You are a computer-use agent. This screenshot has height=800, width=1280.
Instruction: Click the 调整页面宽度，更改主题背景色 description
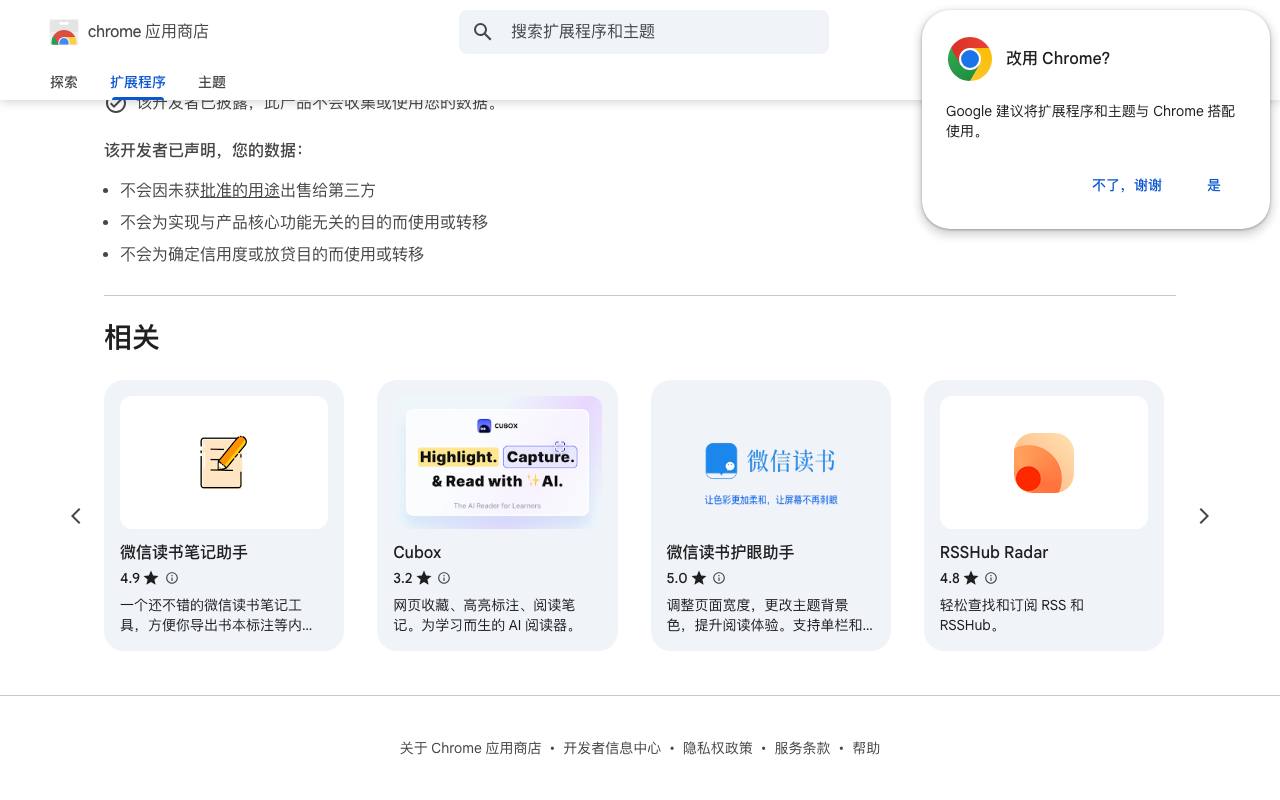pyautogui.click(x=770, y=615)
